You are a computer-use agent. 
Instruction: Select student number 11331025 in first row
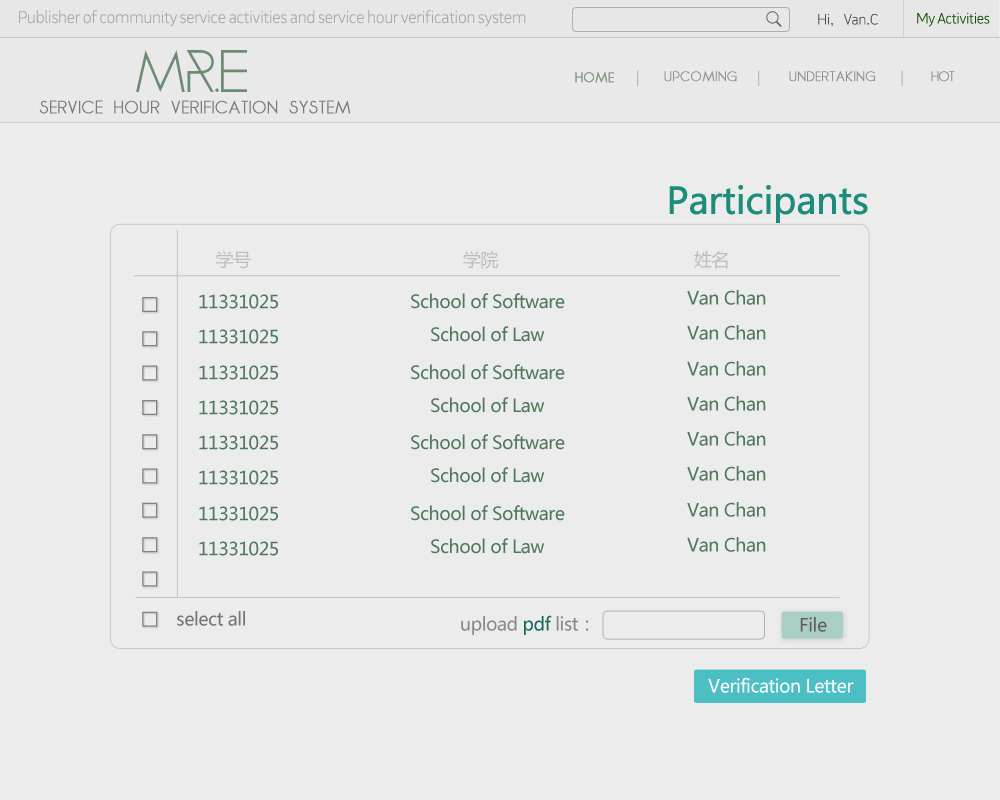(238, 302)
